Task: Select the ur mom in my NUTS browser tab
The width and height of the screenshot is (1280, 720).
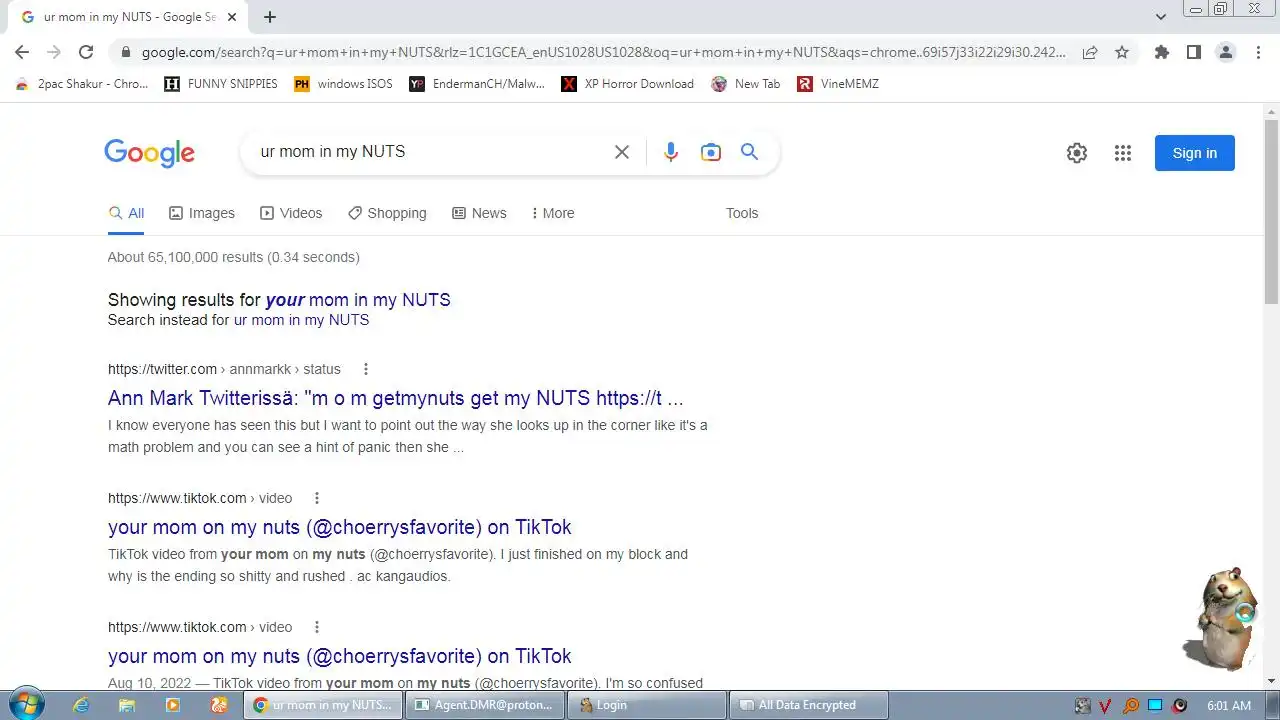Action: coord(130,17)
